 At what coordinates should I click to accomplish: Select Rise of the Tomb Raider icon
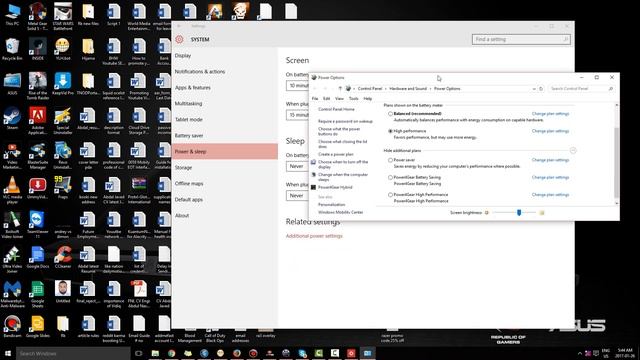tap(38, 86)
